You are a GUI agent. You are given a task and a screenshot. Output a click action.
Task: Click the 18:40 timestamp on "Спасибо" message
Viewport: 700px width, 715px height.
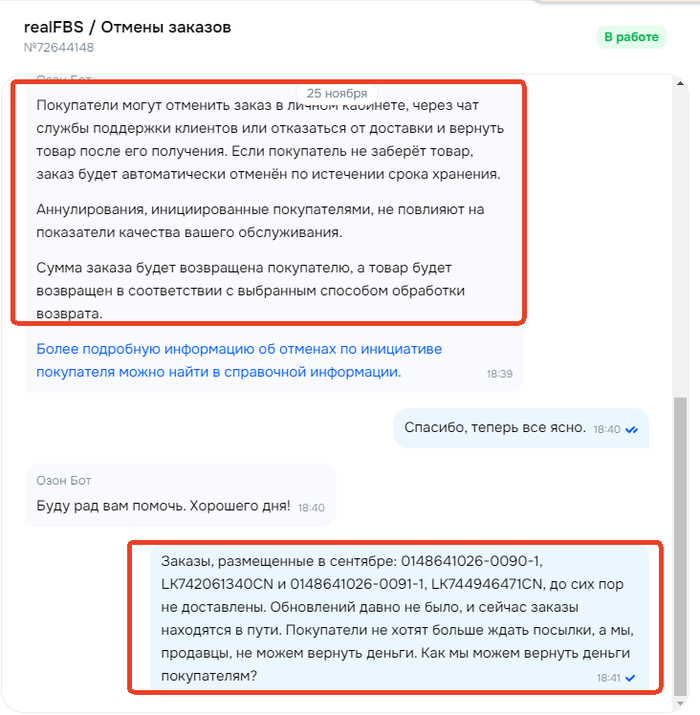(x=606, y=429)
